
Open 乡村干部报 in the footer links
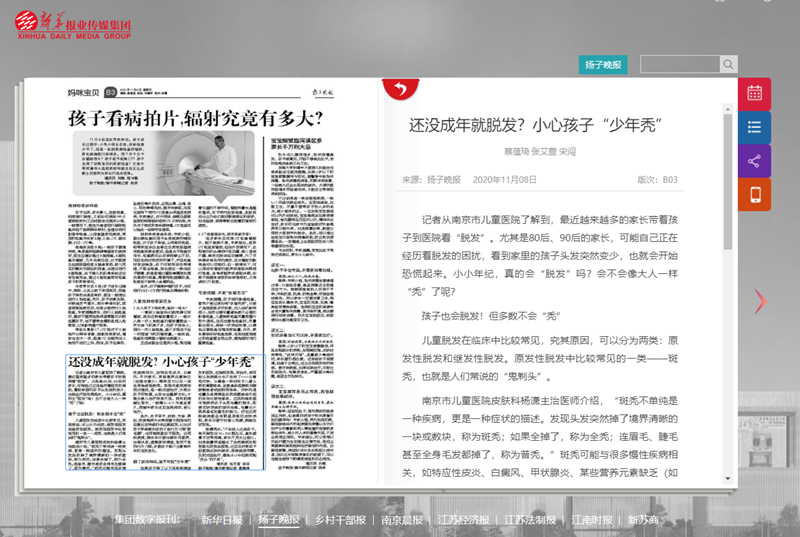[340, 520]
